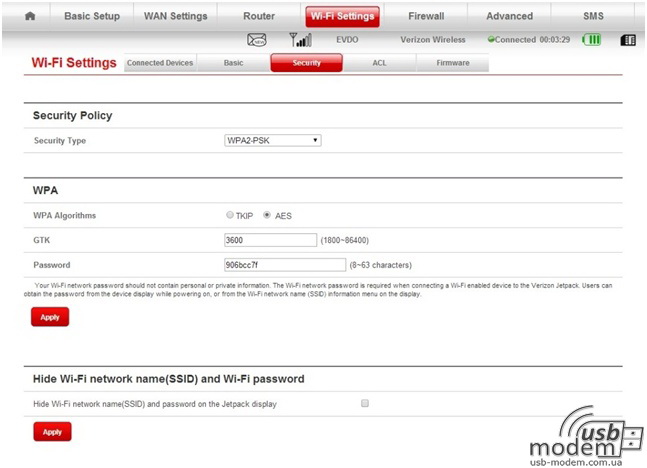Switch to the Router tab

pyautogui.click(x=259, y=16)
